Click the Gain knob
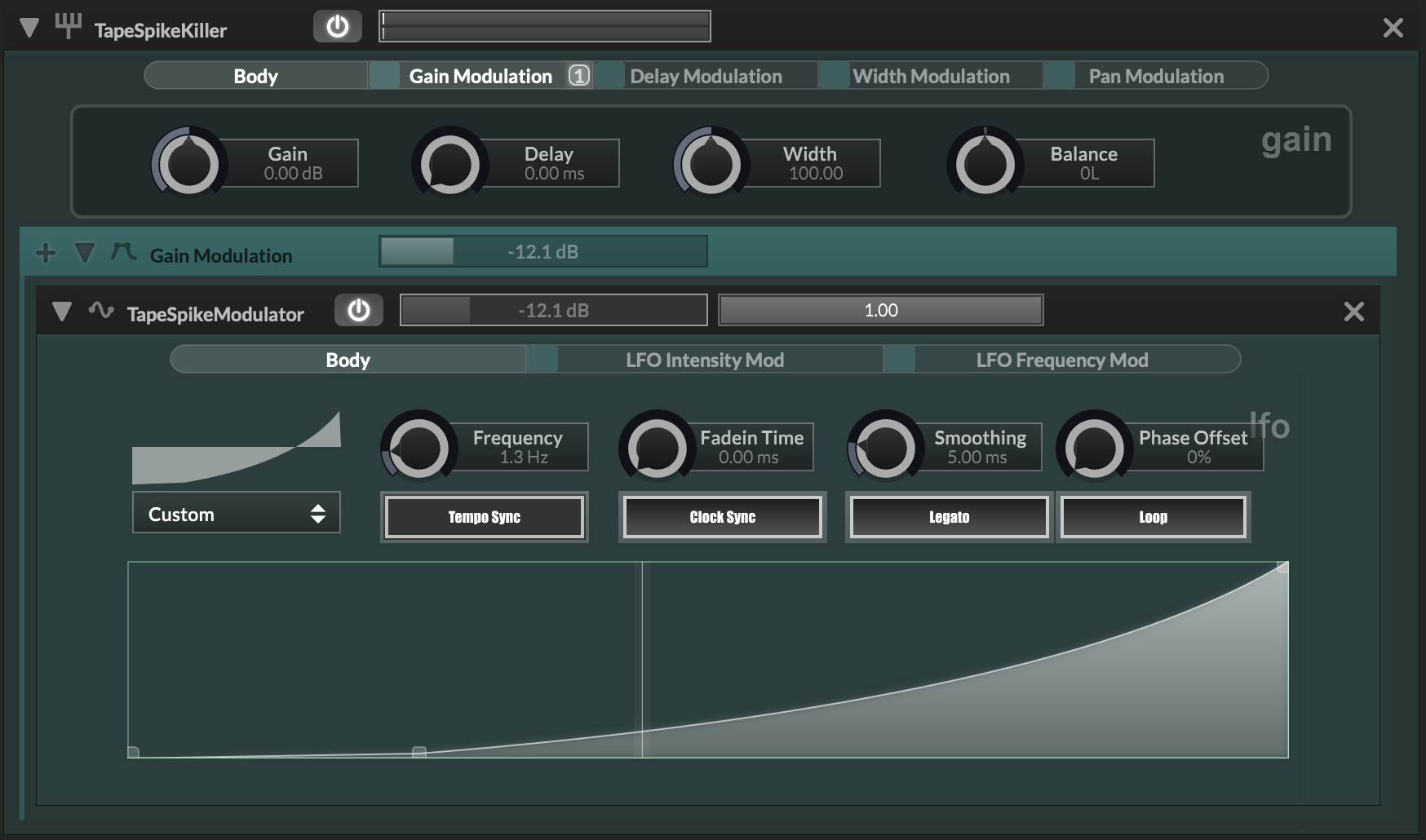The image size is (1426, 840). tap(188, 163)
